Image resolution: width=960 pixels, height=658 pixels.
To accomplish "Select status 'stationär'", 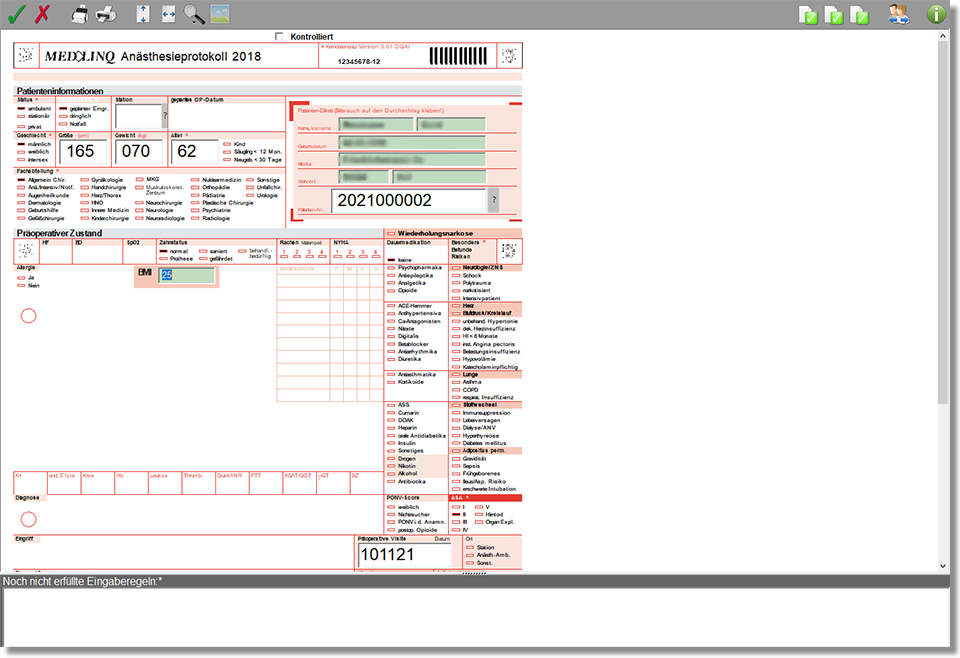I will (21, 116).
